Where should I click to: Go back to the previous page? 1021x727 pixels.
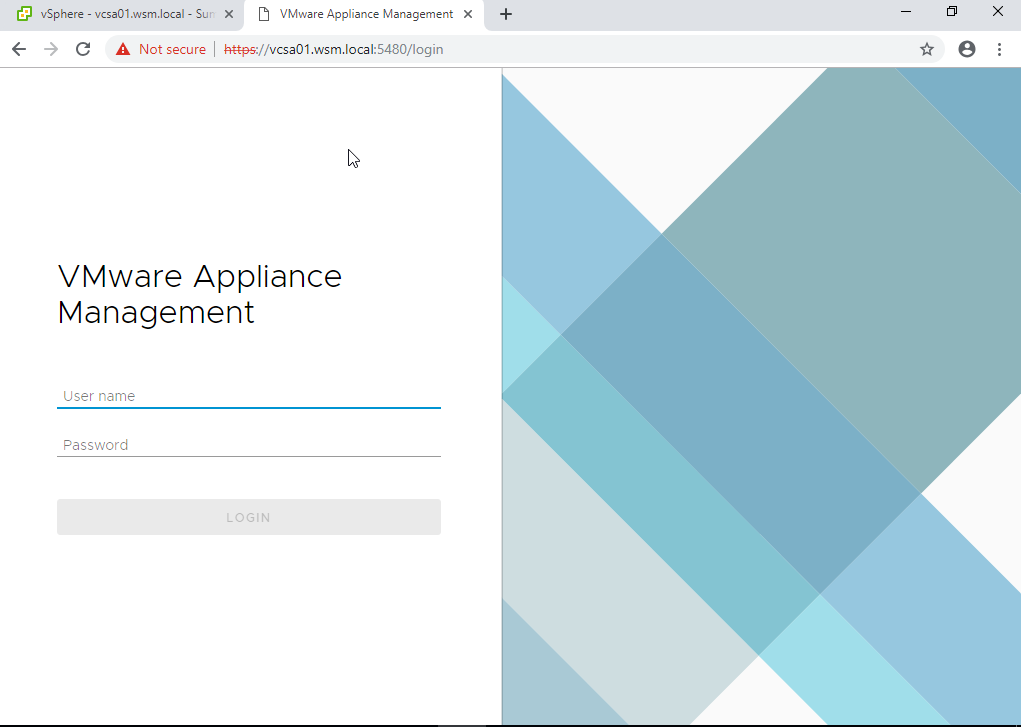[x=19, y=49]
